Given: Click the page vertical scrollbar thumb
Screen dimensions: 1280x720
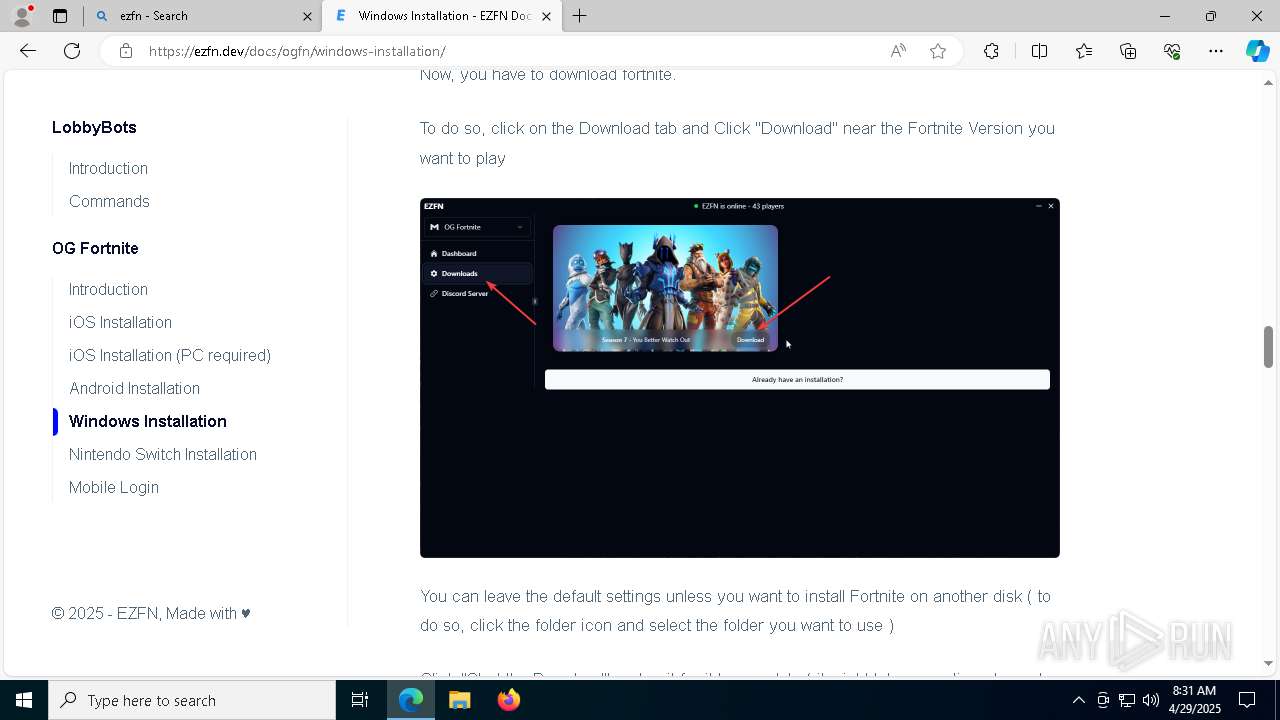Looking at the screenshot, I should point(1268,347).
